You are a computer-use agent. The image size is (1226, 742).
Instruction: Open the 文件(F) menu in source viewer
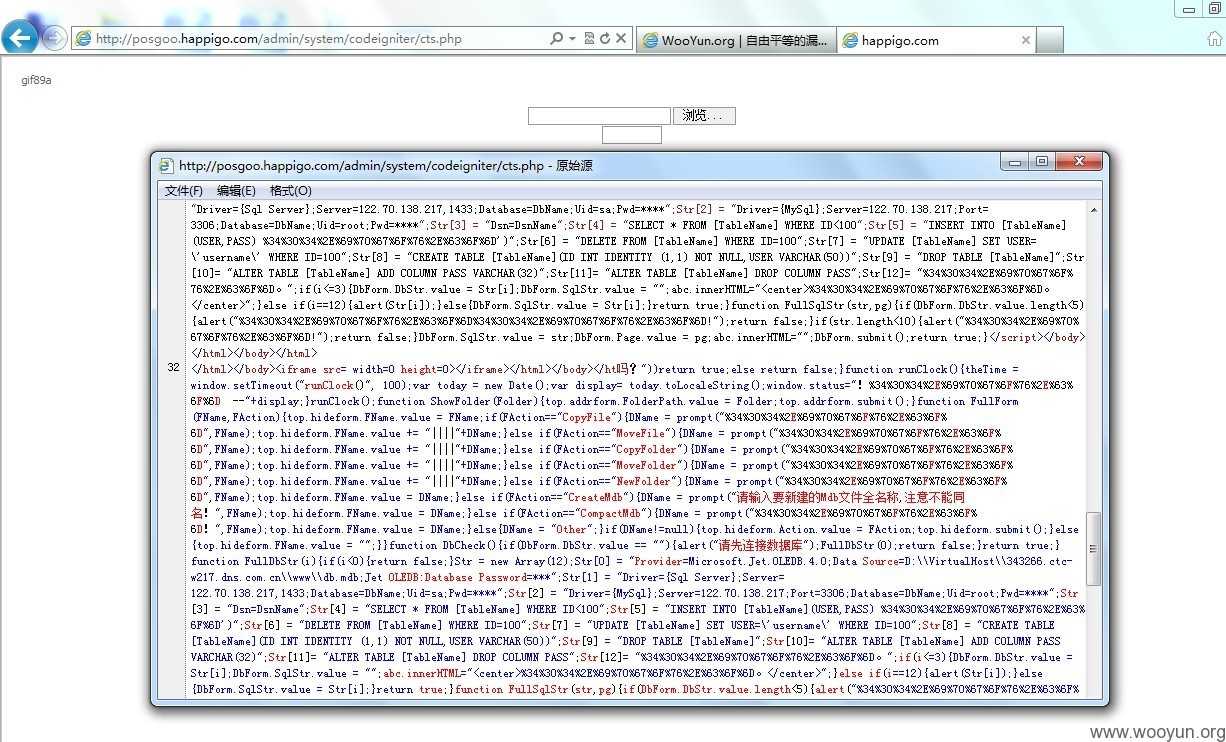tap(184, 191)
